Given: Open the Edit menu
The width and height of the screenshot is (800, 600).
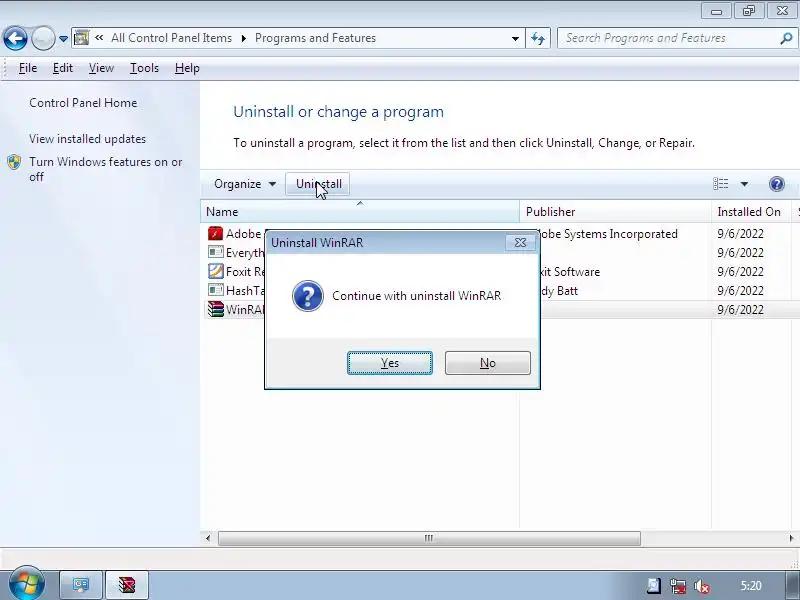Looking at the screenshot, I should point(63,68).
